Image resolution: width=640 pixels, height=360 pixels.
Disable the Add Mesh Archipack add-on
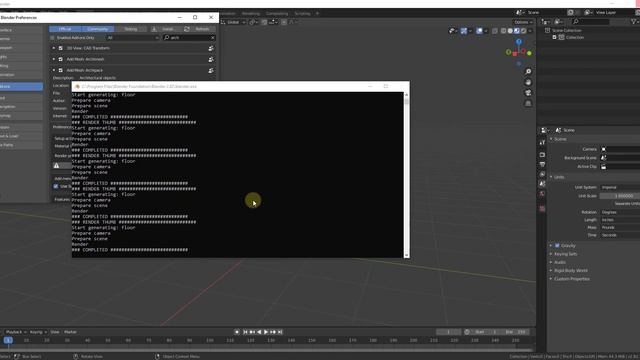point(61,70)
